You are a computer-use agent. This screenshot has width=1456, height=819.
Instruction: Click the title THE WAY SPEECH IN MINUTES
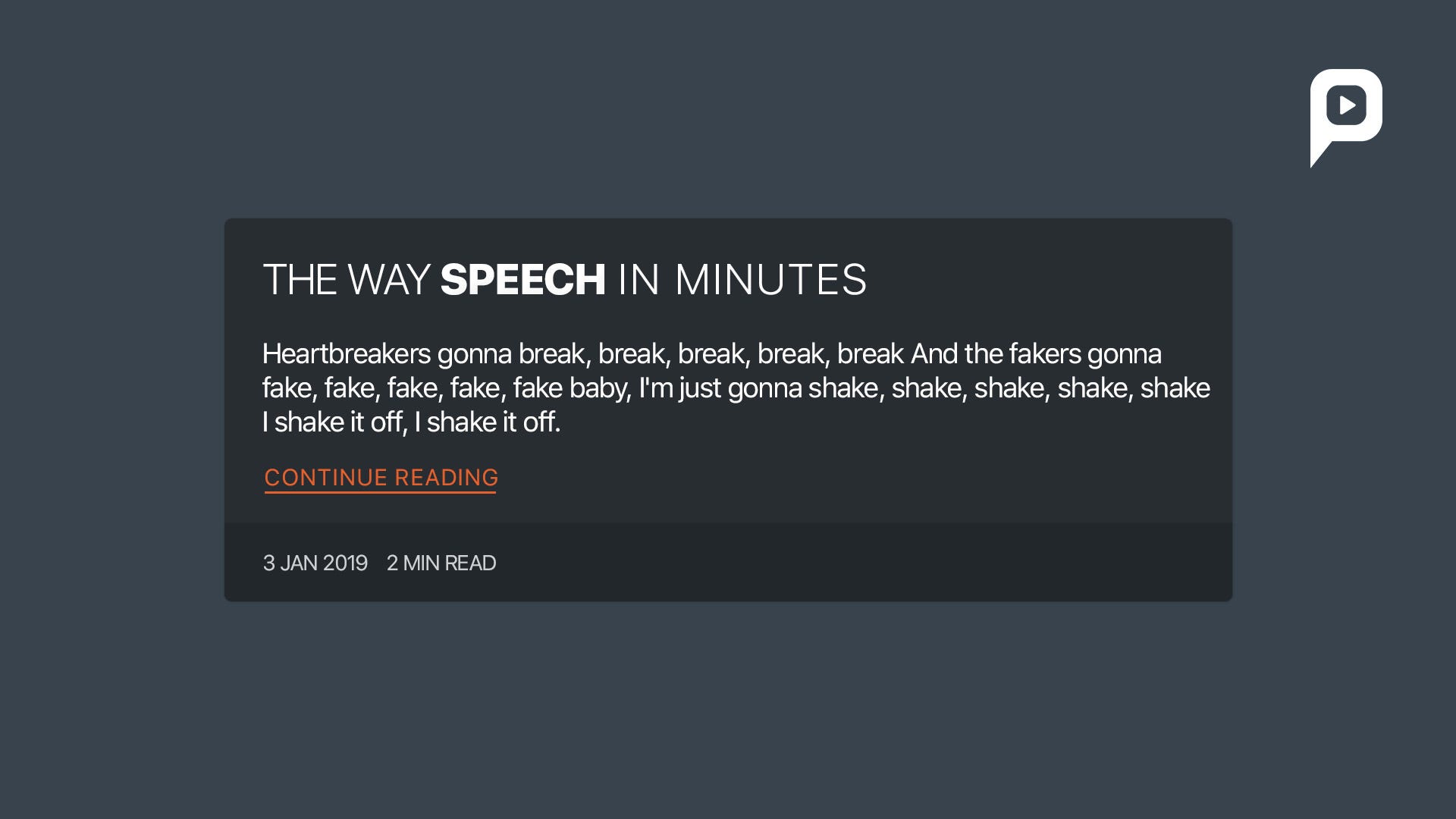[x=565, y=279]
